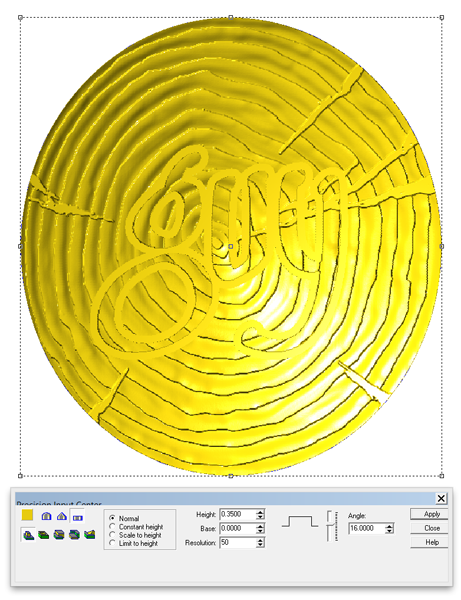The width and height of the screenshot is (461, 600).
Task: Choose the first relief combine mode icon
Action: [29, 534]
